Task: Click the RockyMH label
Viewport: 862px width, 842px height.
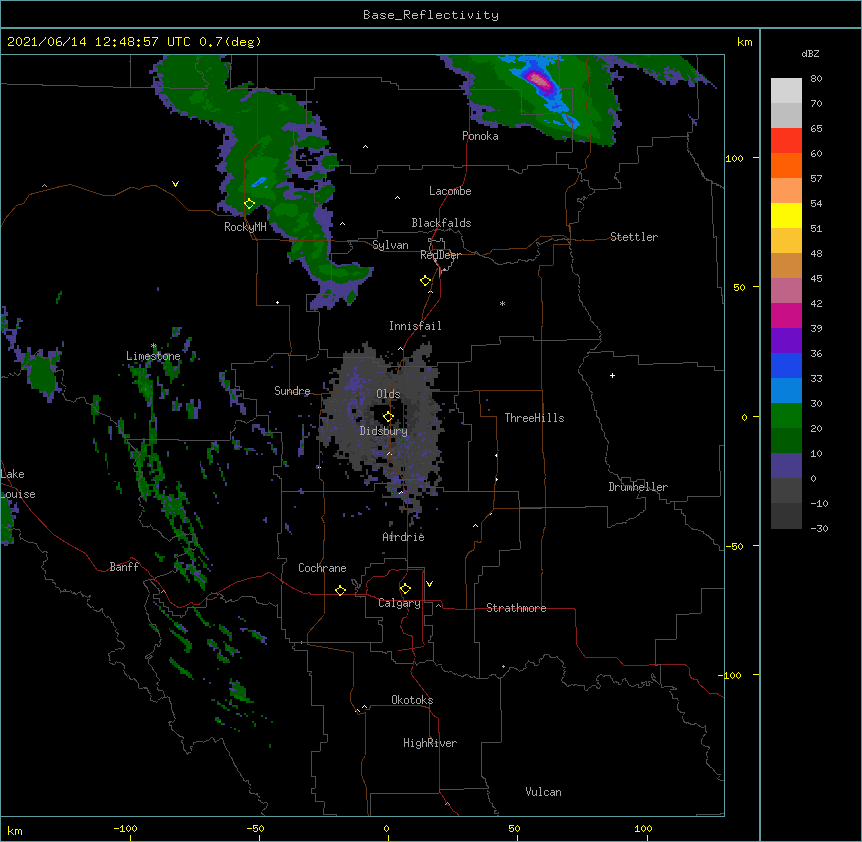Action: (245, 227)
